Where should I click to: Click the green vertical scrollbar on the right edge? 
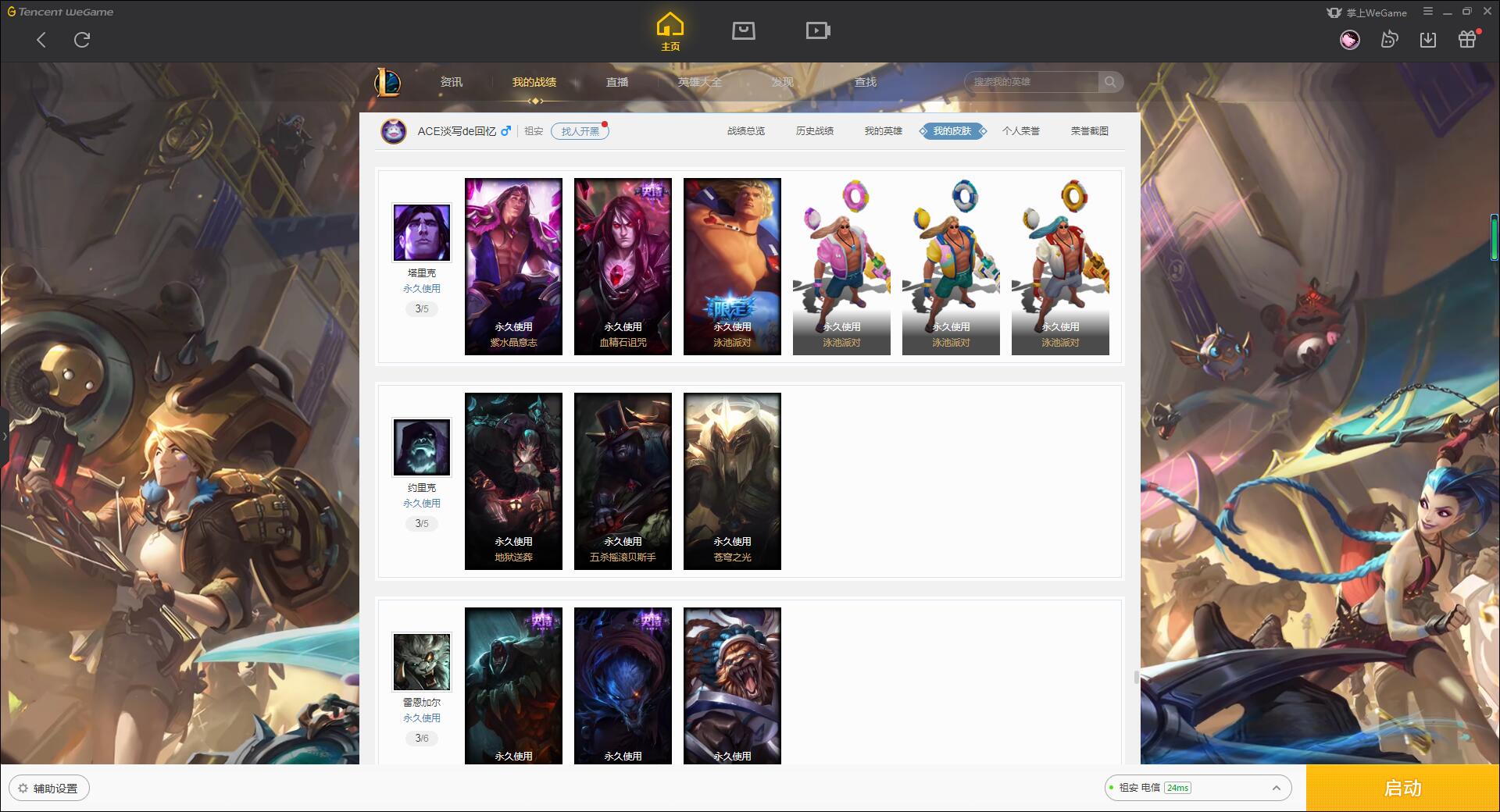pos(1494,237)
